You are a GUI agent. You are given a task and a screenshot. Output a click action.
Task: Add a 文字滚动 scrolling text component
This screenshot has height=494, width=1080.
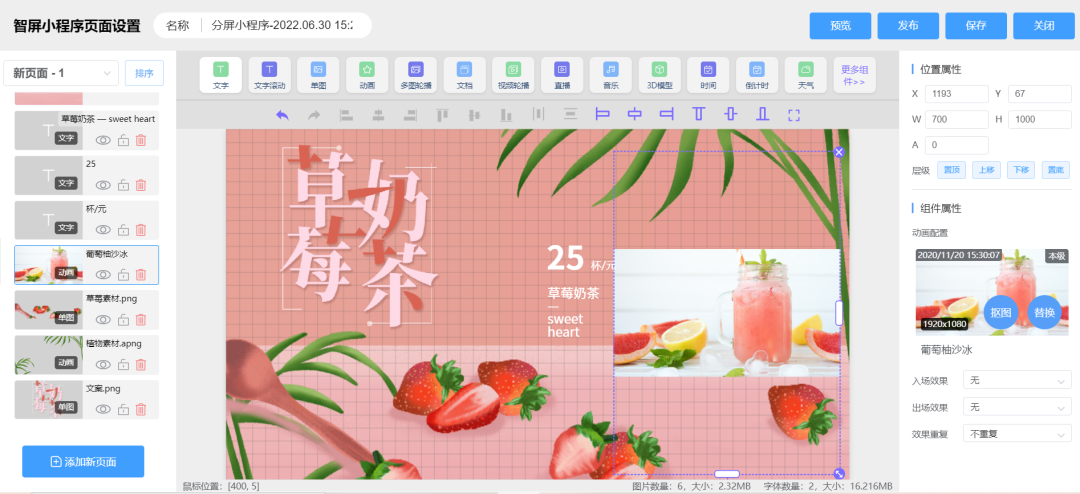[x=269, y=75]
